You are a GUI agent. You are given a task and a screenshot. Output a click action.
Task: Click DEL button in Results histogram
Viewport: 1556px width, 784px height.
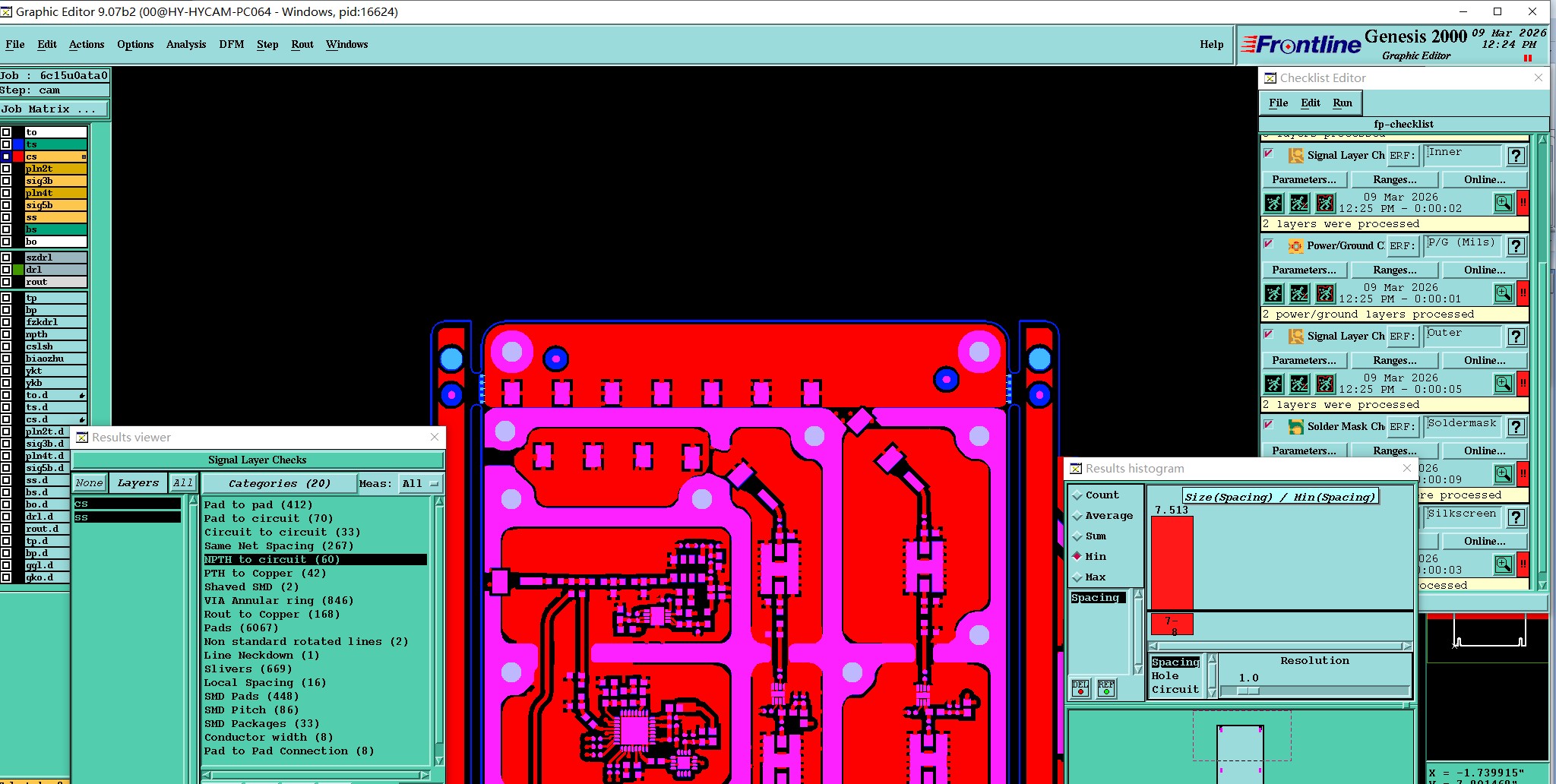point(1080,688)
